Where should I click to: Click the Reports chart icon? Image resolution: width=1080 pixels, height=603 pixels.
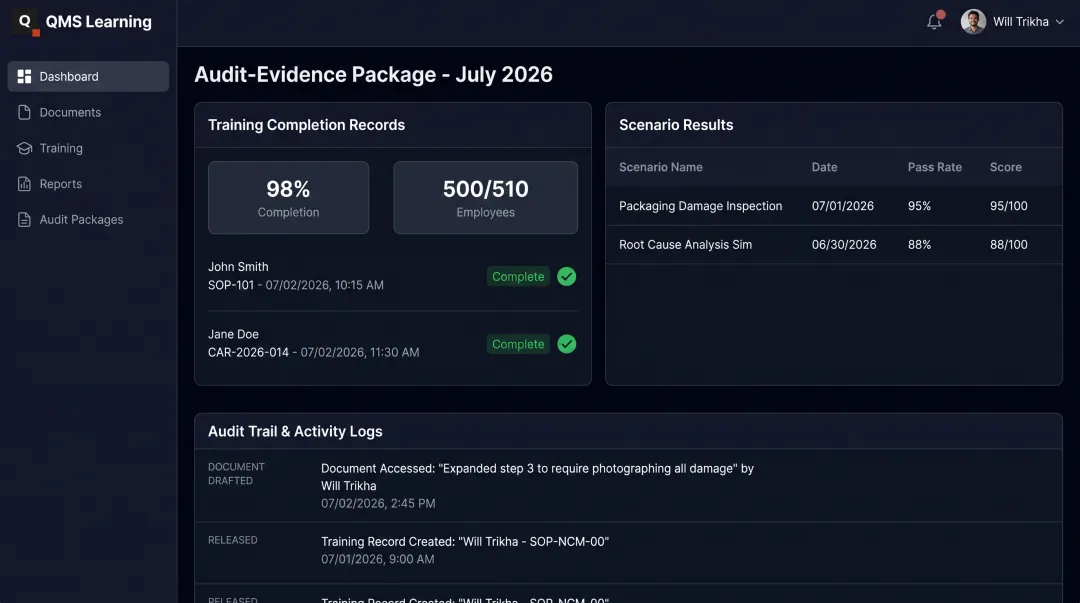[x=24, y=184]
